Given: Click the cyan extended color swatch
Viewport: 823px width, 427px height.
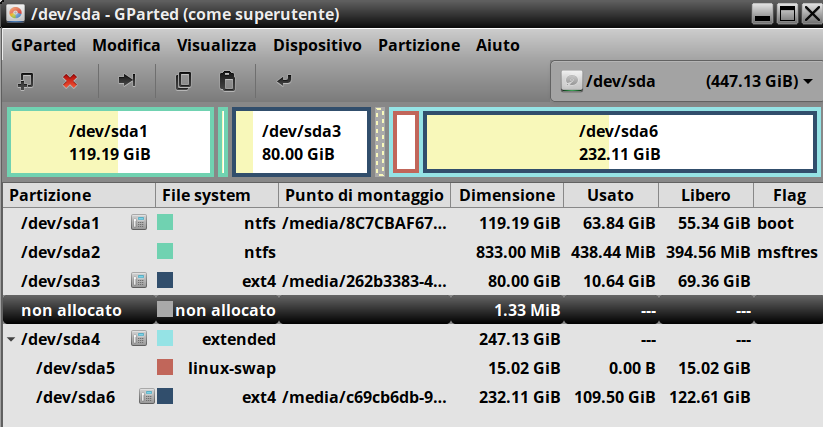Looking at the screenshot, I should [165, 338].
